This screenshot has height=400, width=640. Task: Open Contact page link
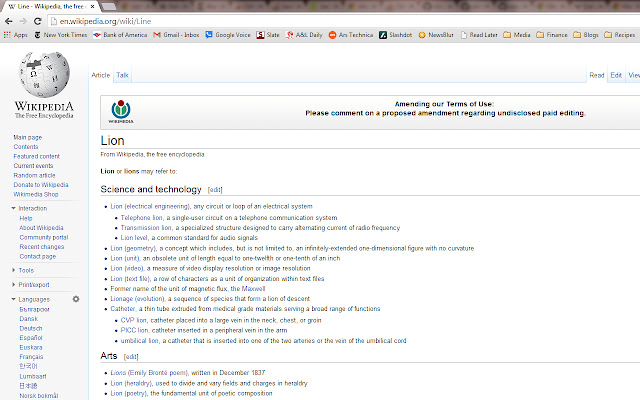(38, 256)
